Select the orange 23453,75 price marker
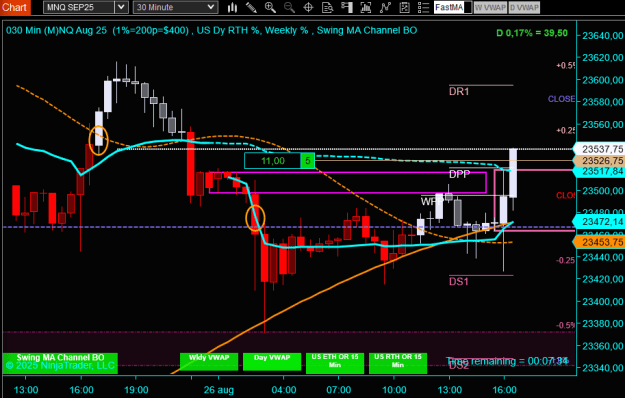The image size is (625, 398). [x=599, y=242]
